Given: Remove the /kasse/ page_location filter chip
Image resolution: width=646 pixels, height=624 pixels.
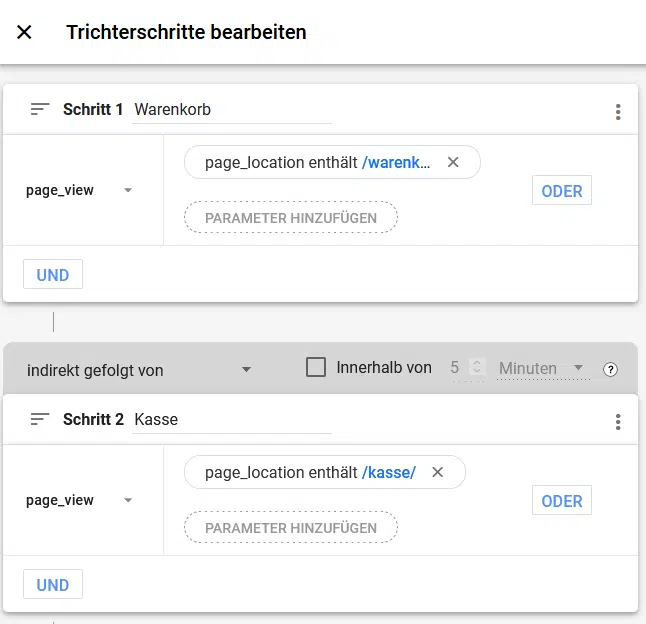Looking at the screenshot, I should click(438, 472).
